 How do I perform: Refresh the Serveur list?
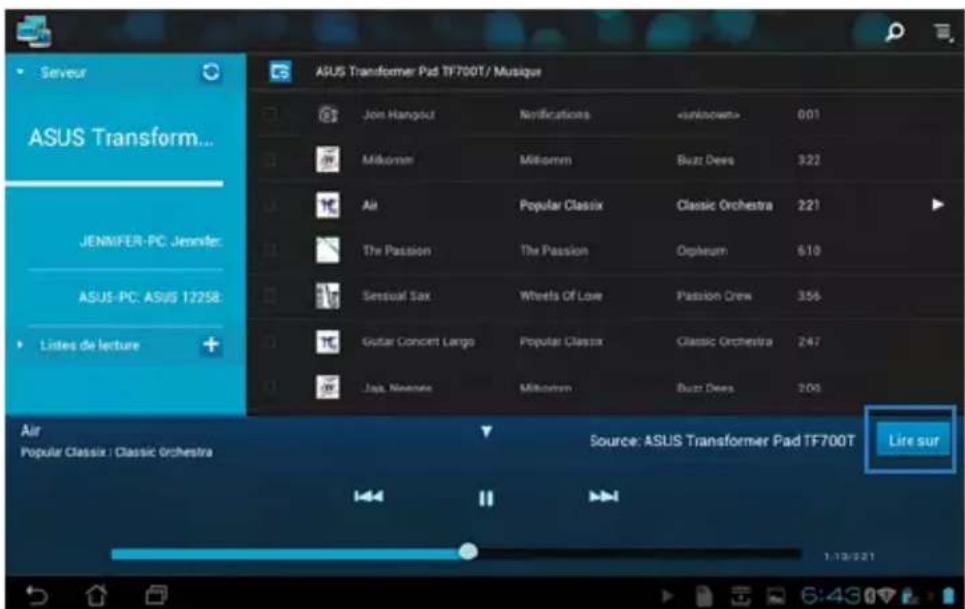(211, 73)
